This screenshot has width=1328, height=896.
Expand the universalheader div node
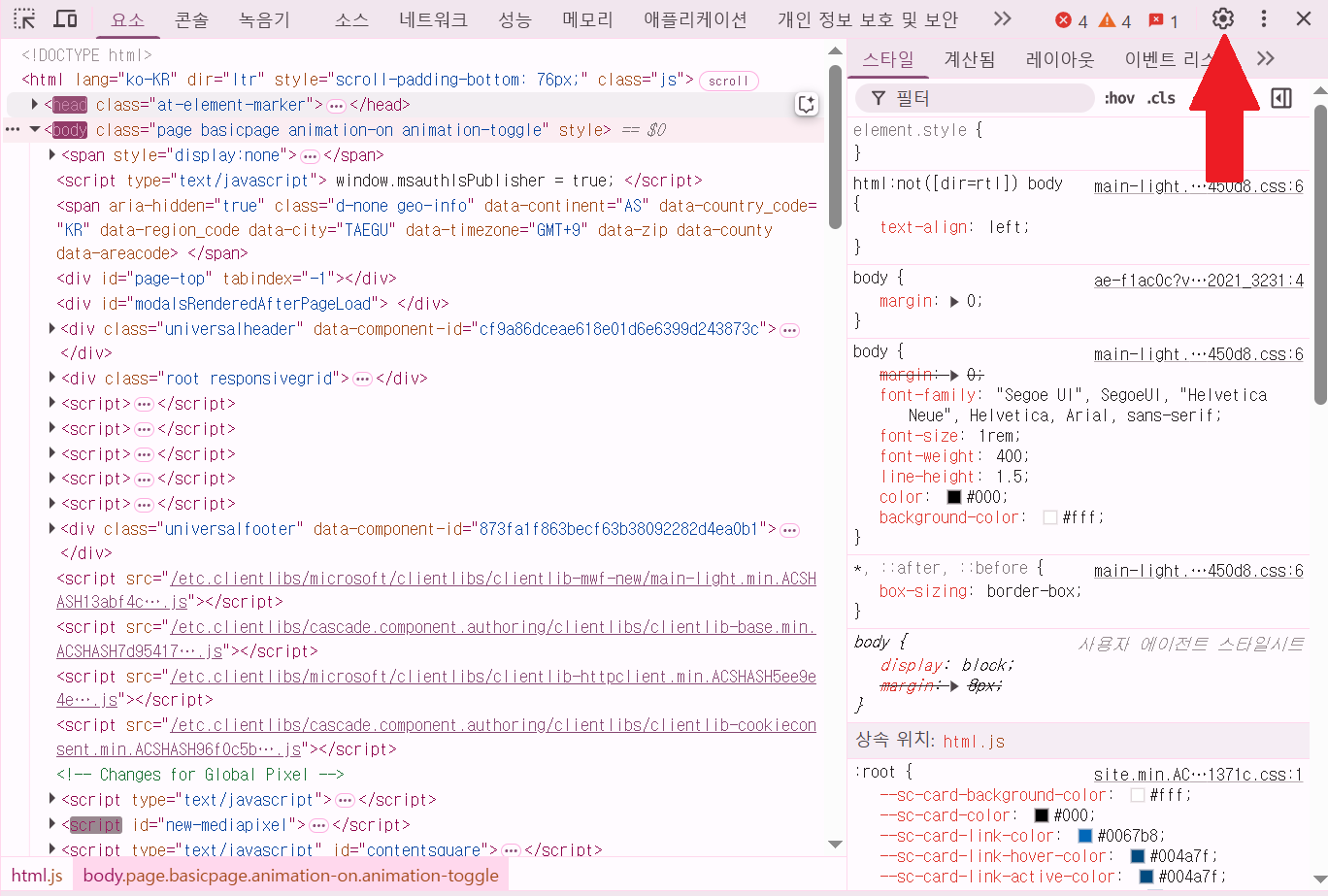[x=52, y=329]
